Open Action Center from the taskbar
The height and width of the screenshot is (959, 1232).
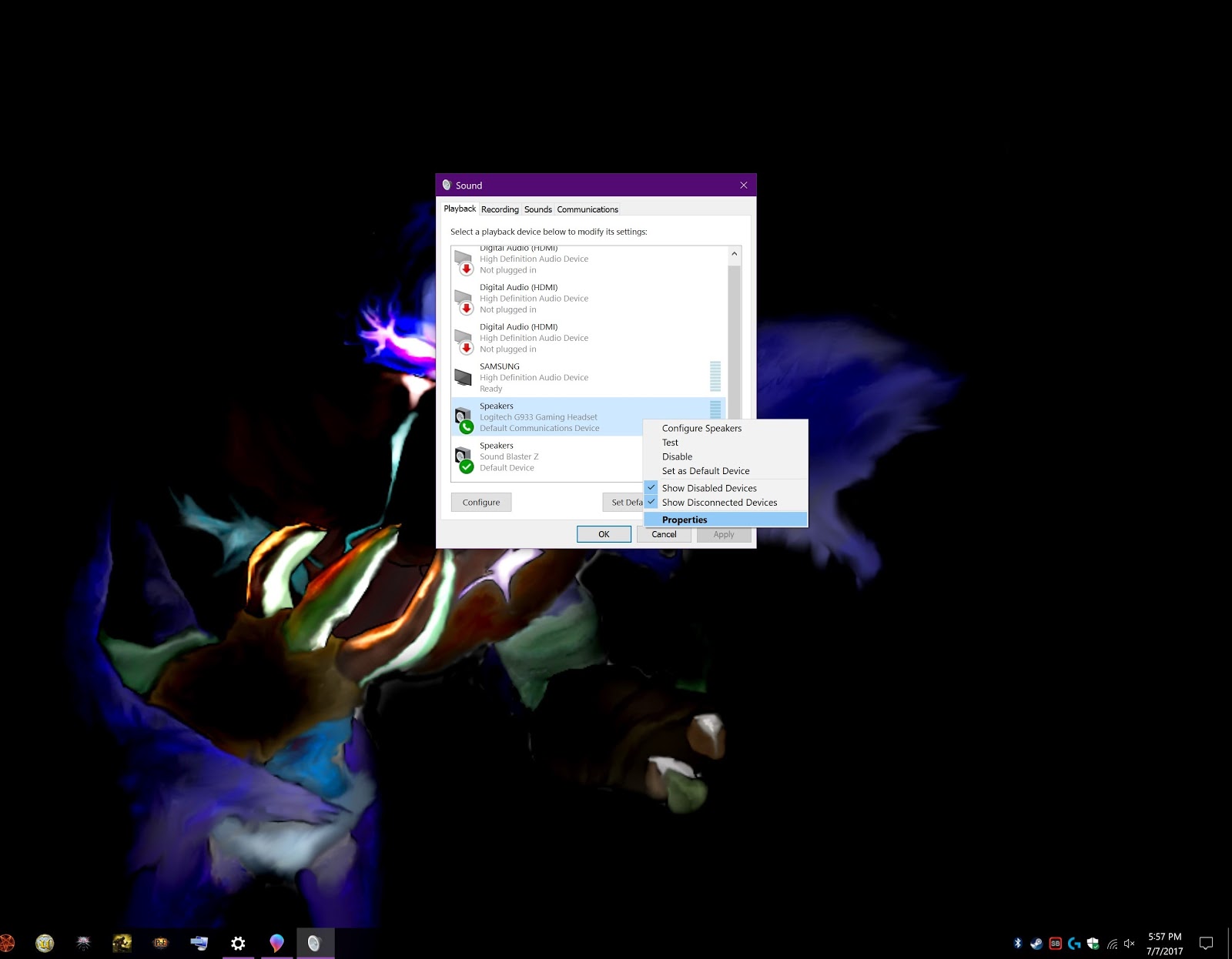click(x=1206, y=942)
